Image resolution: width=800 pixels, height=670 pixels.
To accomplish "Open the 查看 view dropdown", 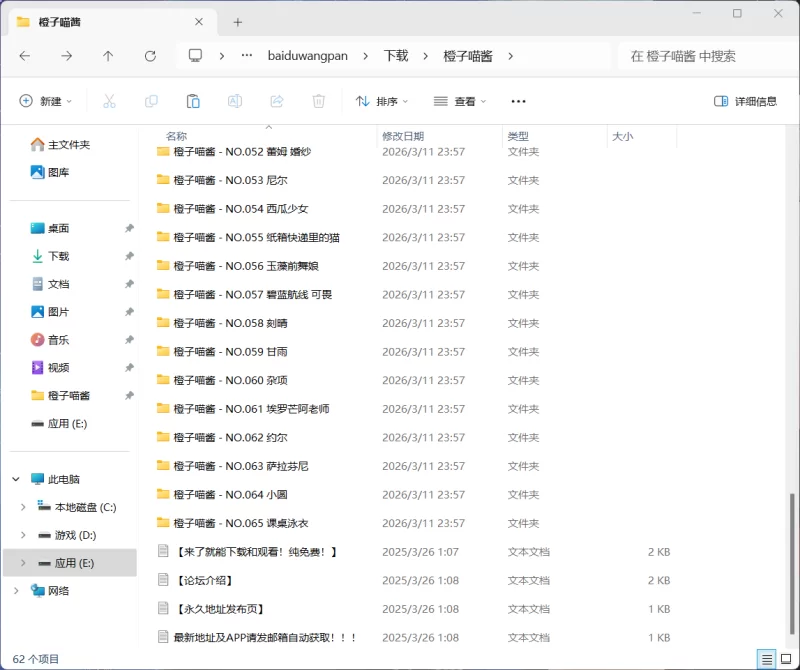I will (x=459, y=101).
